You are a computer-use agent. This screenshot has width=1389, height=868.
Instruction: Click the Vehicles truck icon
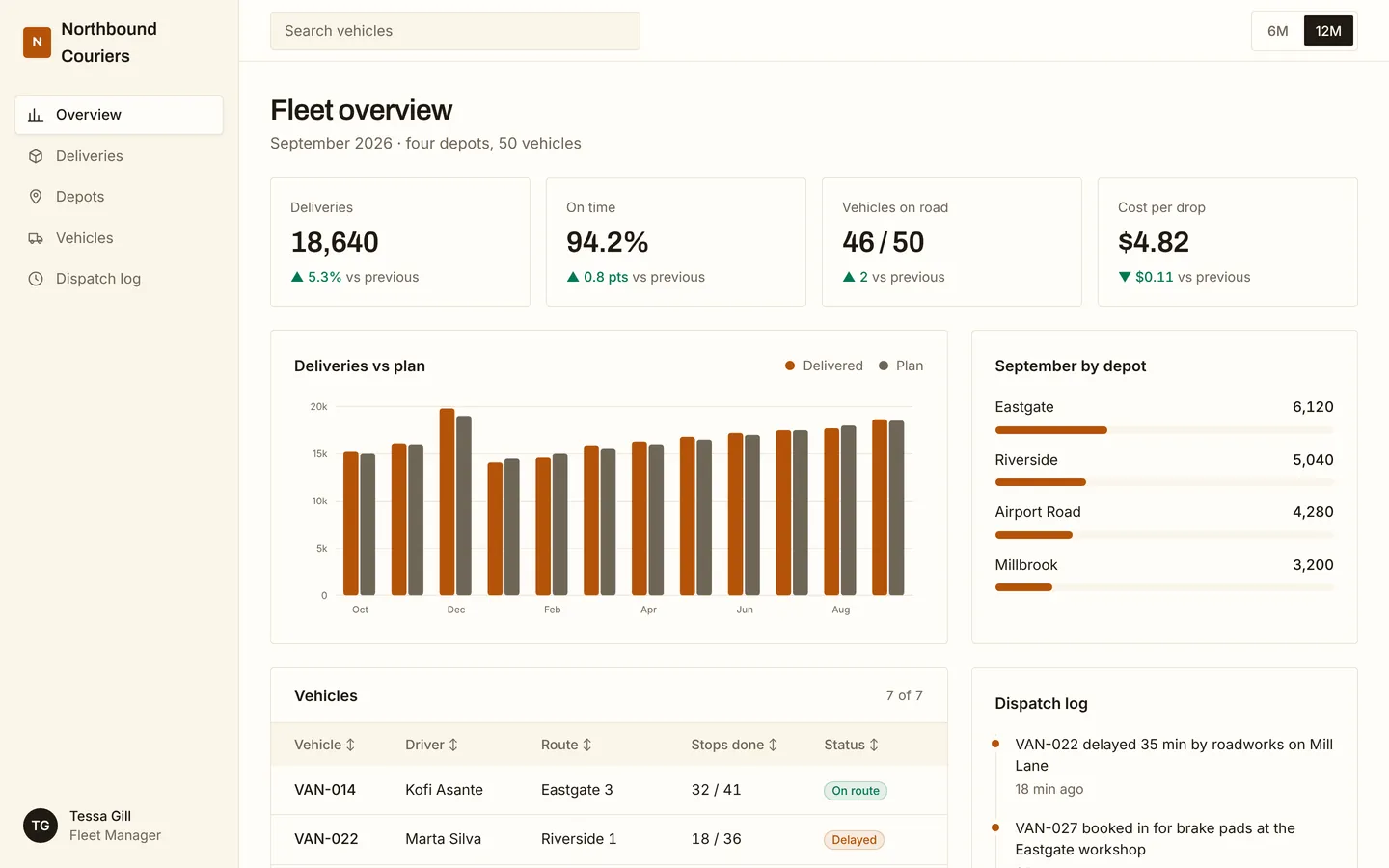36,238
